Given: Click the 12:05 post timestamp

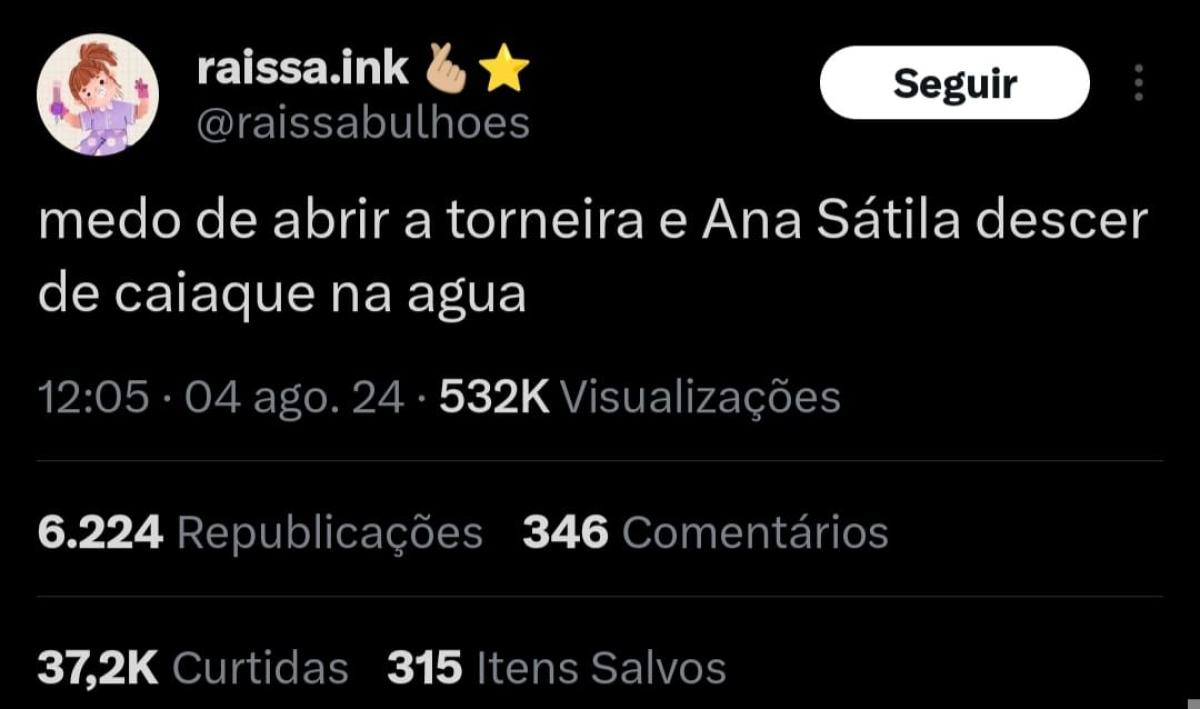Looking at the screenshot, I should point(93,398).
